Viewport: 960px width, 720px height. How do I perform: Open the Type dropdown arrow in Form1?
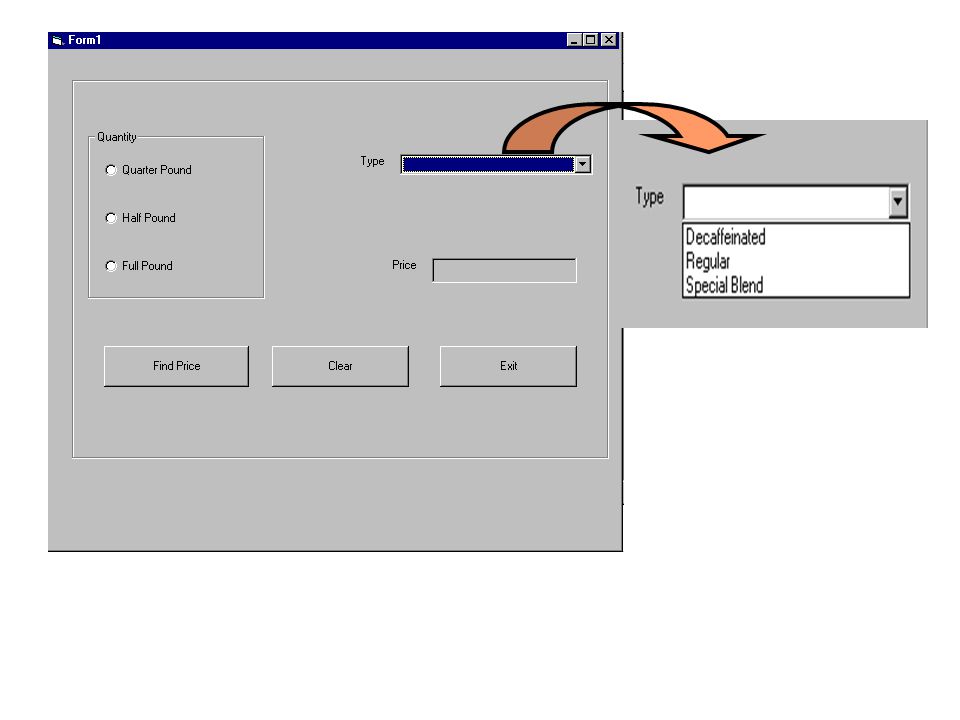[582, 164]
